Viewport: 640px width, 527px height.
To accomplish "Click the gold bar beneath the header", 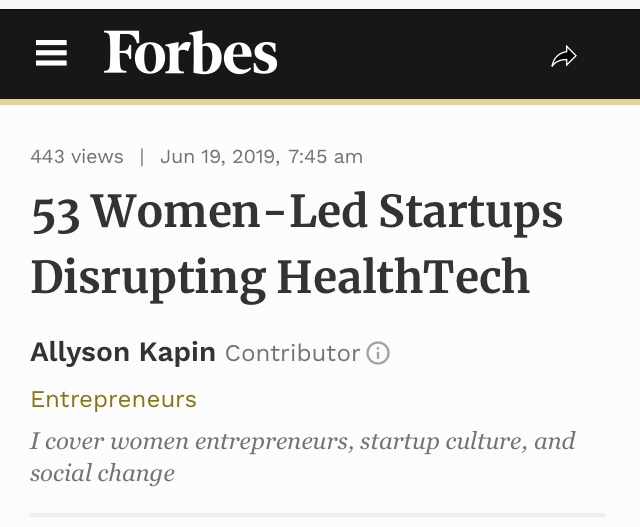I will (320, 101).
